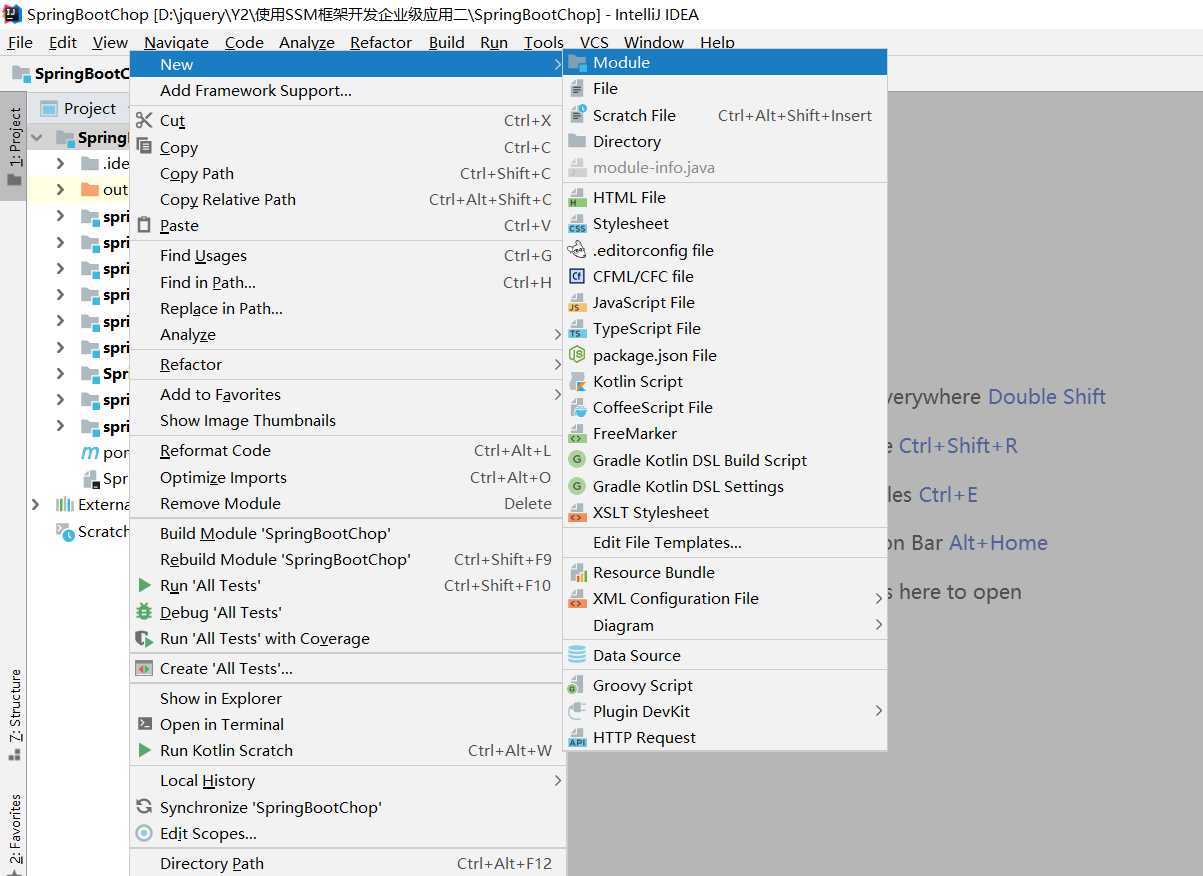Click the Open in Terminal icon
This screenshot has width=1203, height=876.
144,724
